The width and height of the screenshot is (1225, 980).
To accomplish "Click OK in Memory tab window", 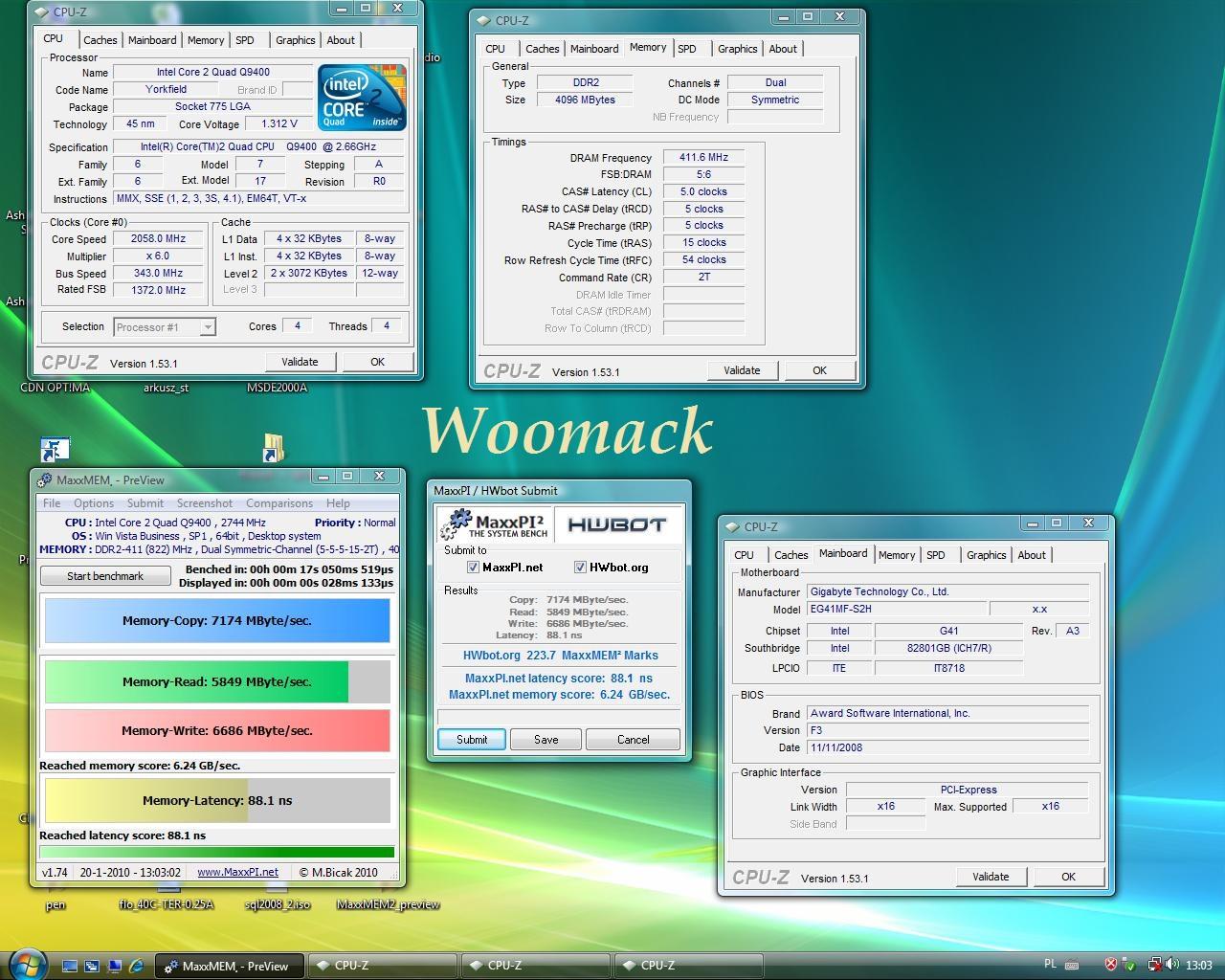I will click(819, 370).
